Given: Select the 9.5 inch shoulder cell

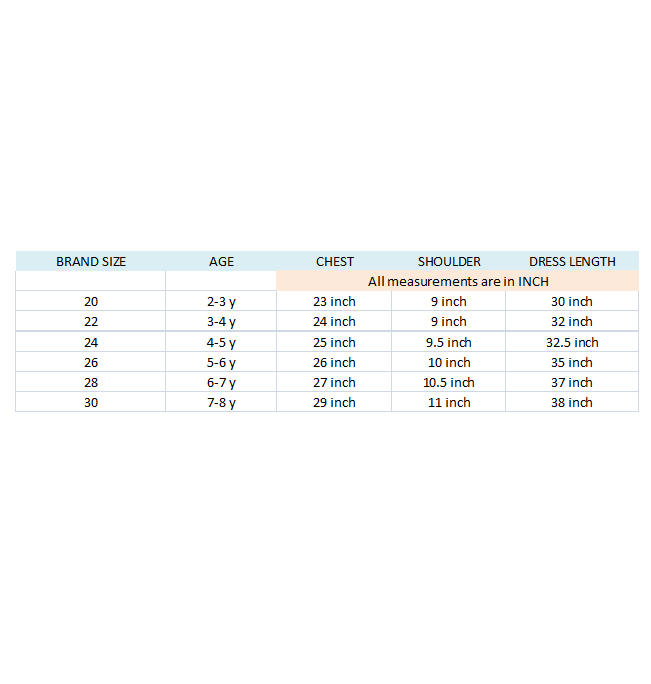Looking at the screenshot, I should pyautogui.click(x=449, y=342).
